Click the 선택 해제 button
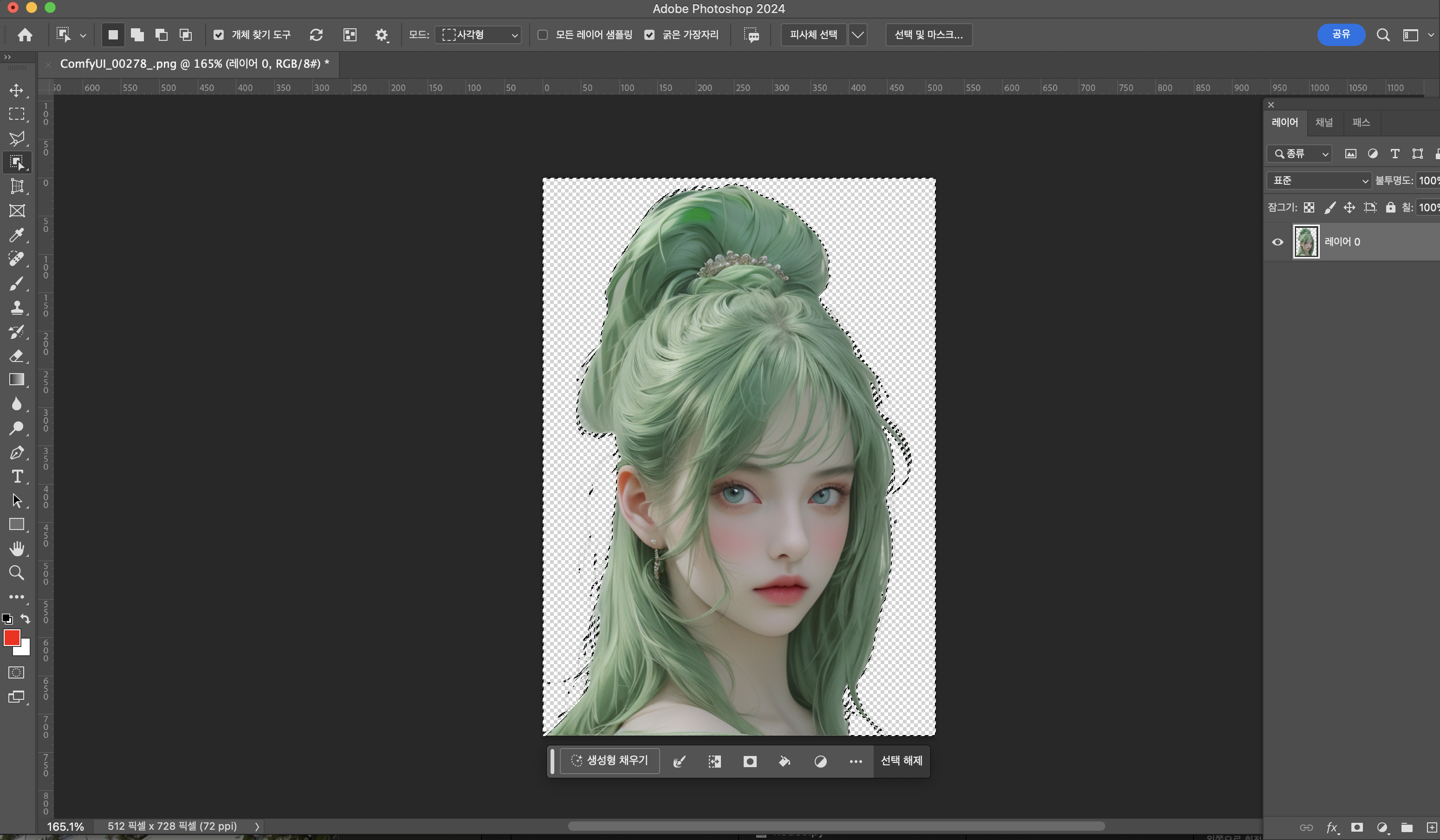This screenshot has width=1440, height=840. pos(901,761)
